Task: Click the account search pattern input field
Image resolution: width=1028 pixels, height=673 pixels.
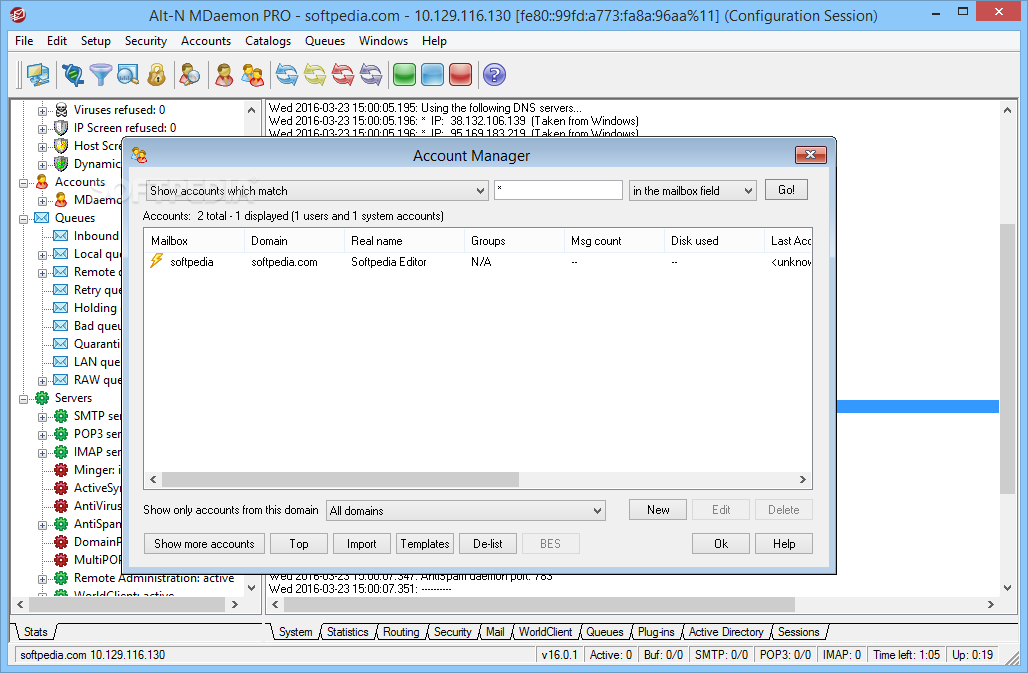Action: coord(558,190)
